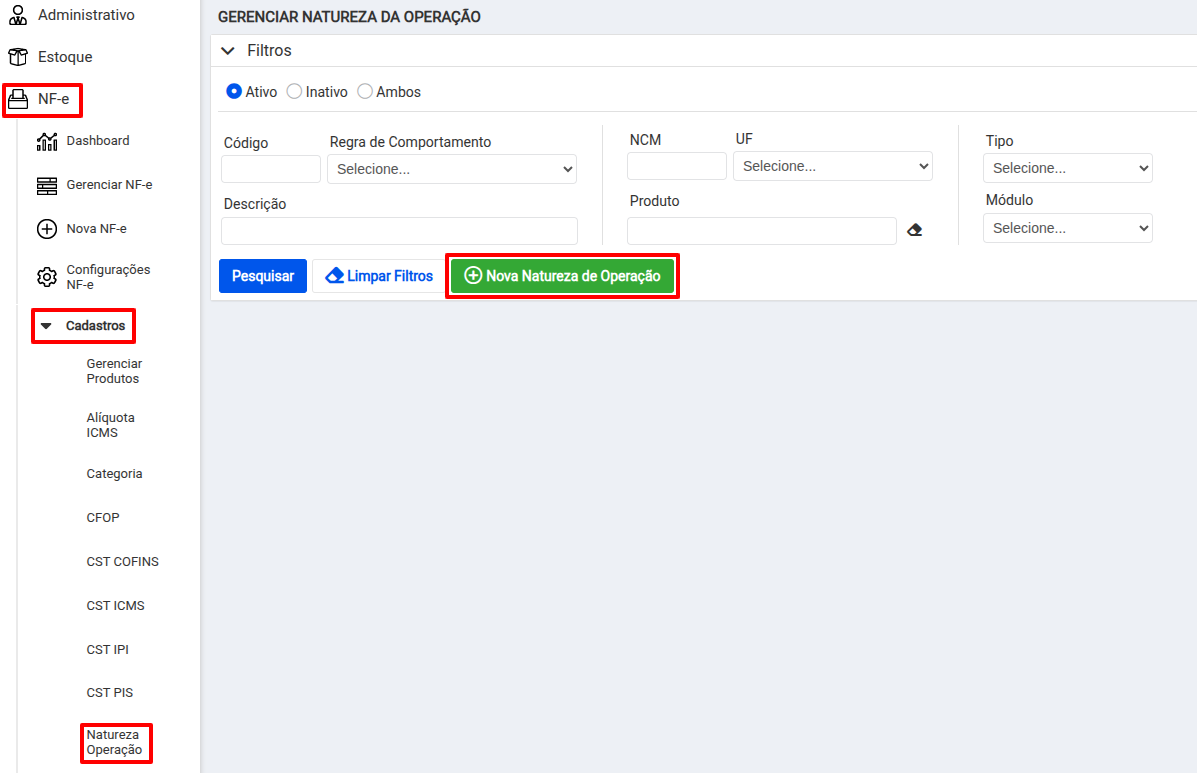This screenshot has width=1197, height=773.
Task: Select the Inativo radio button
Action: [294, 91]
